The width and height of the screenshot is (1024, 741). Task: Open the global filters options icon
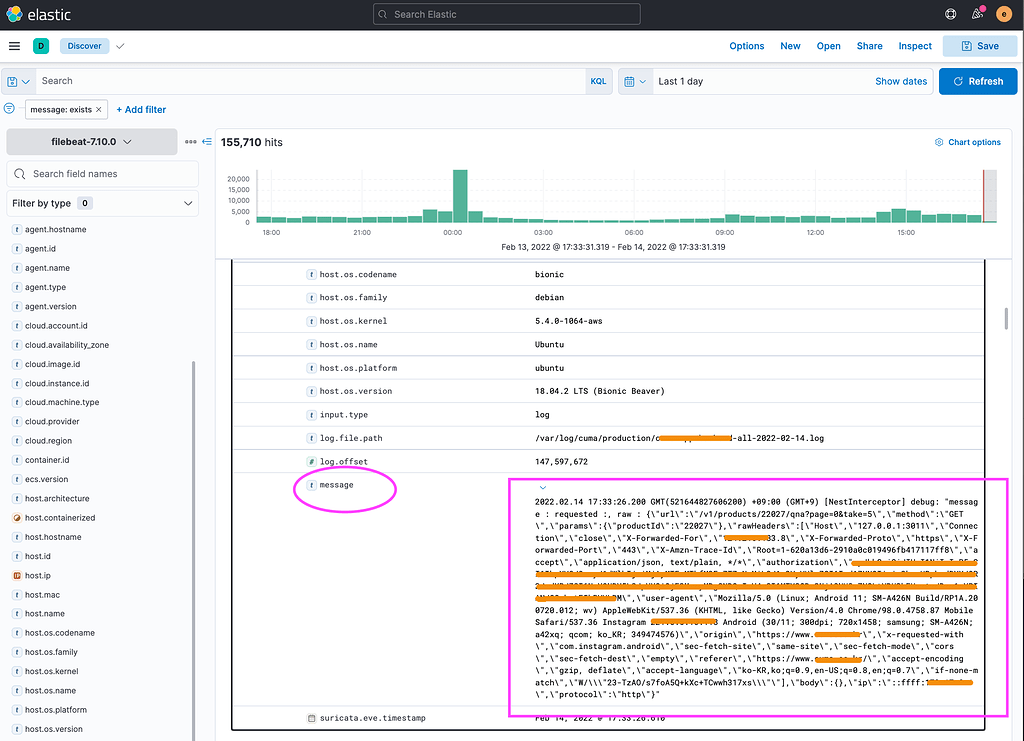point(9,109)
